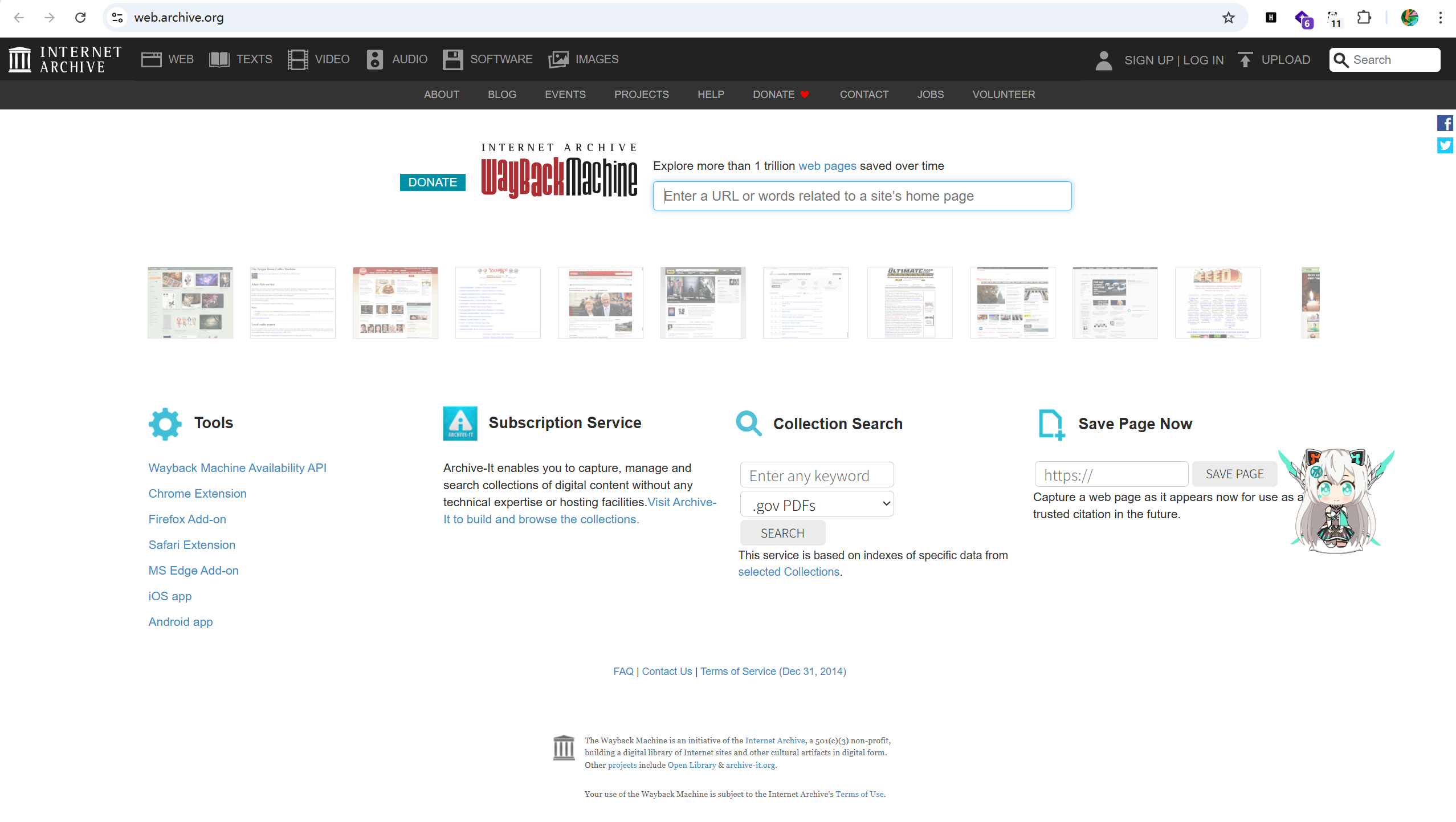Click the Wayback Machine logo
The image size is (1456, 822).
[559, 170]
